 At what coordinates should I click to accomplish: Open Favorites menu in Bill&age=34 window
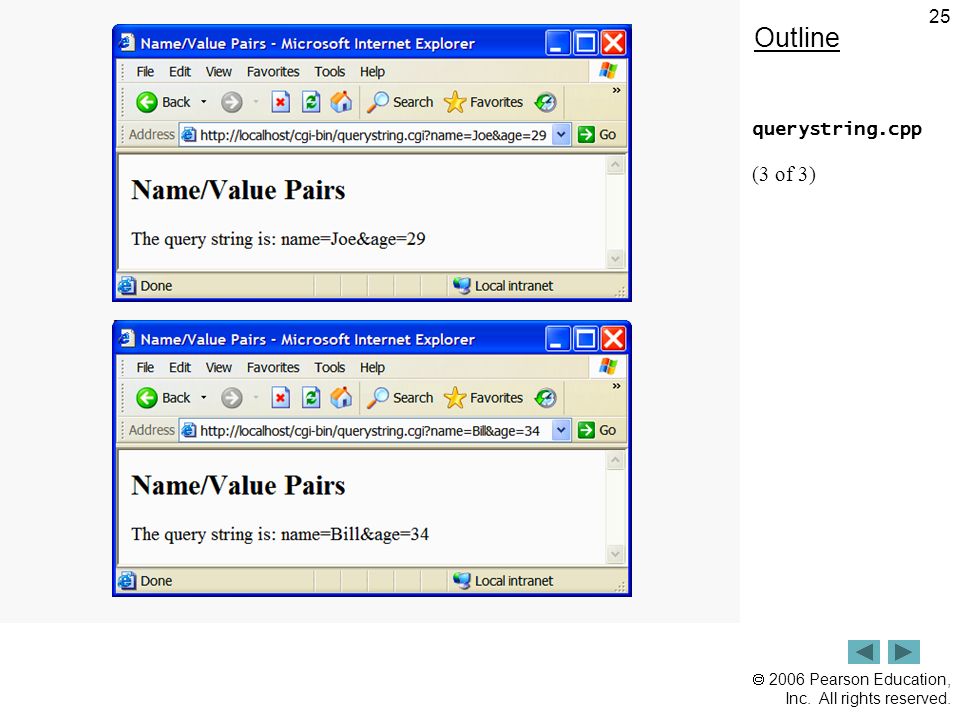coord(273,367)
